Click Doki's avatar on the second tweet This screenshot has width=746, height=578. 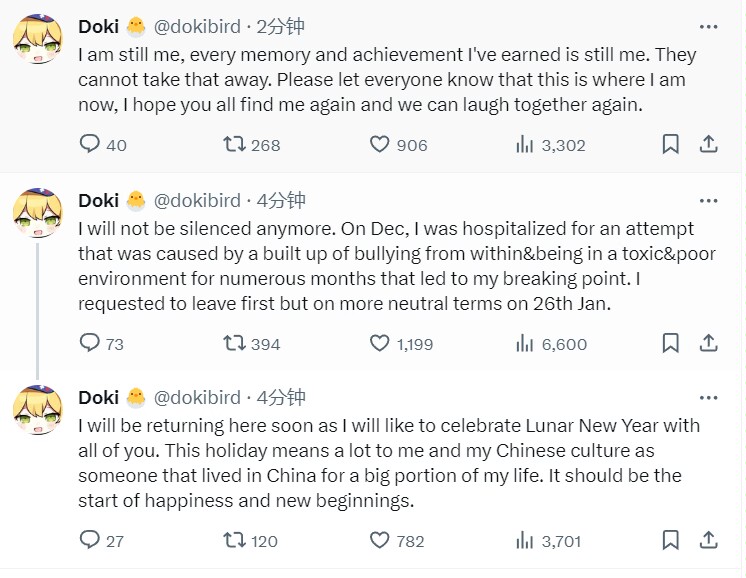pos(39,213)
